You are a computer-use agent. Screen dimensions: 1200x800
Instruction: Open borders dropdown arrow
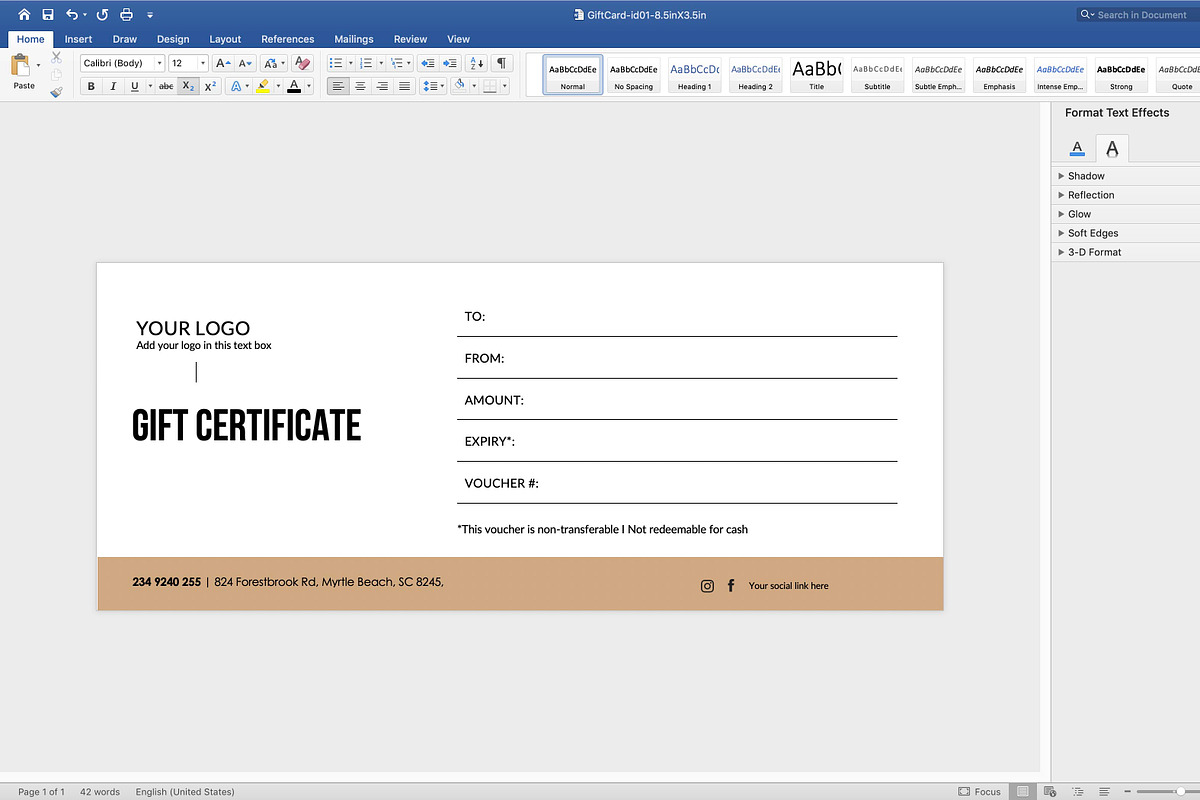[505, 87]
